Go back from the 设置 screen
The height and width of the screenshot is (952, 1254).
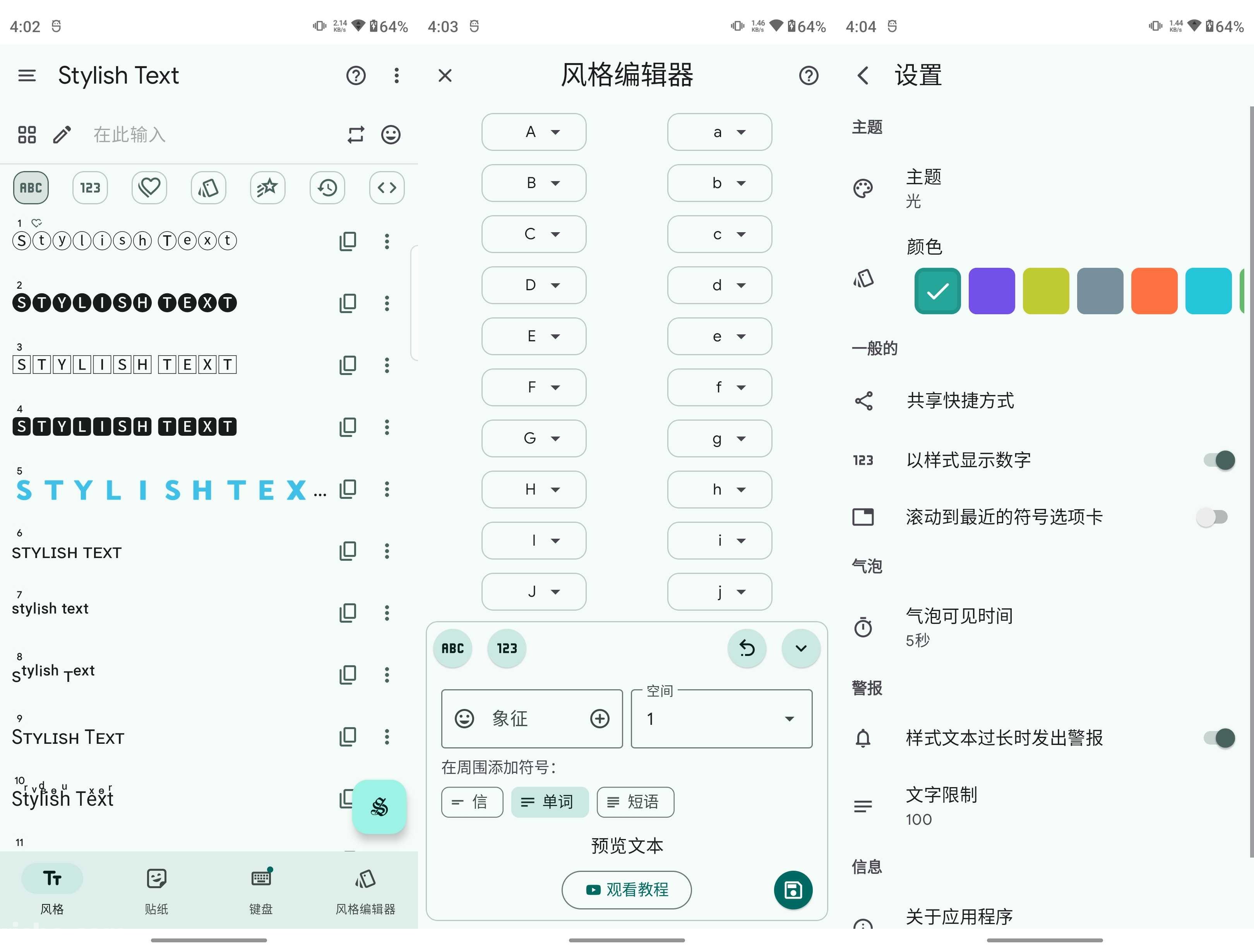pyautogui.click(x=863, y=75)
